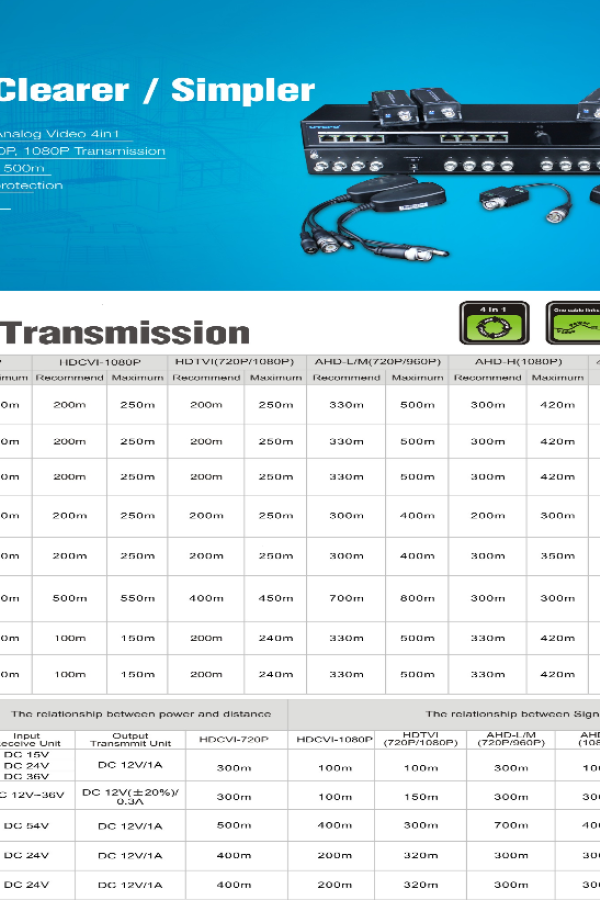Select "700m" in the AHD-L/M Recommend column
This screenshot has width=600, height=900.
[346, 598]
